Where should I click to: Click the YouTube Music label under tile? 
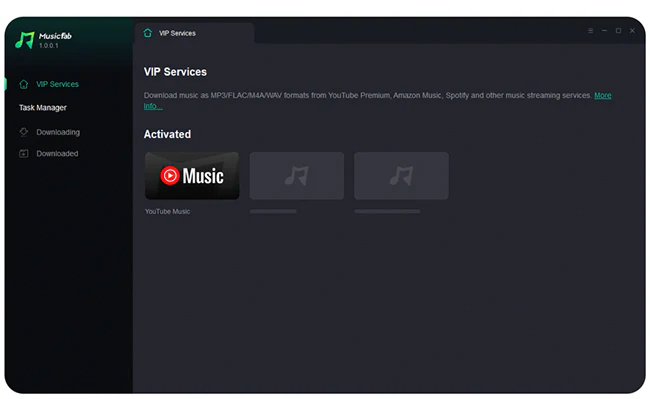167,211
